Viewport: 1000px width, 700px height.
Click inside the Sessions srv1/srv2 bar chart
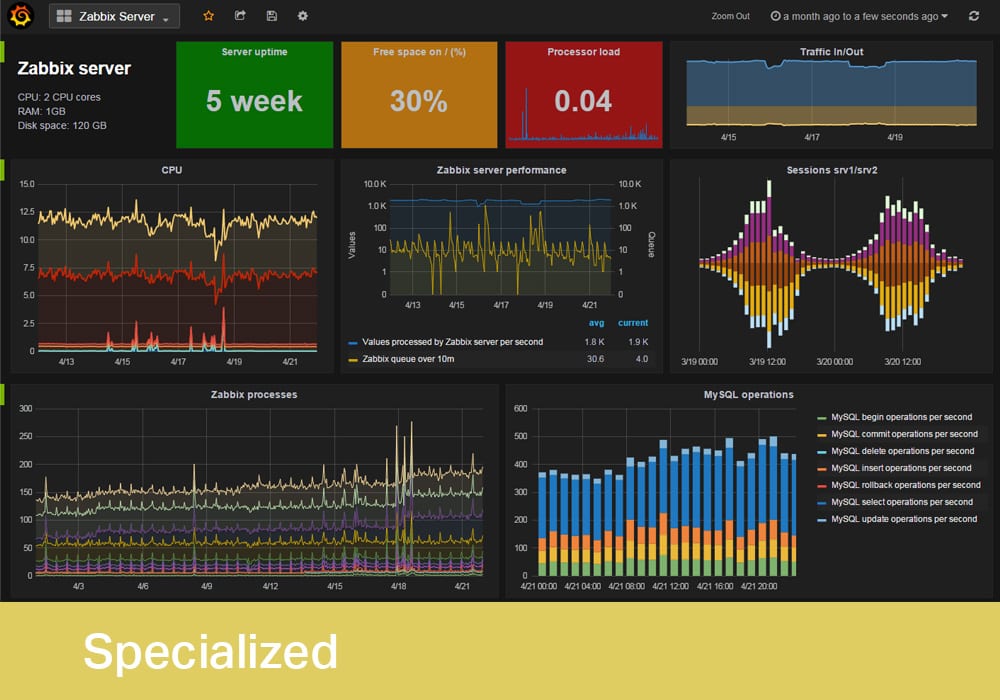tap(831, 263)
